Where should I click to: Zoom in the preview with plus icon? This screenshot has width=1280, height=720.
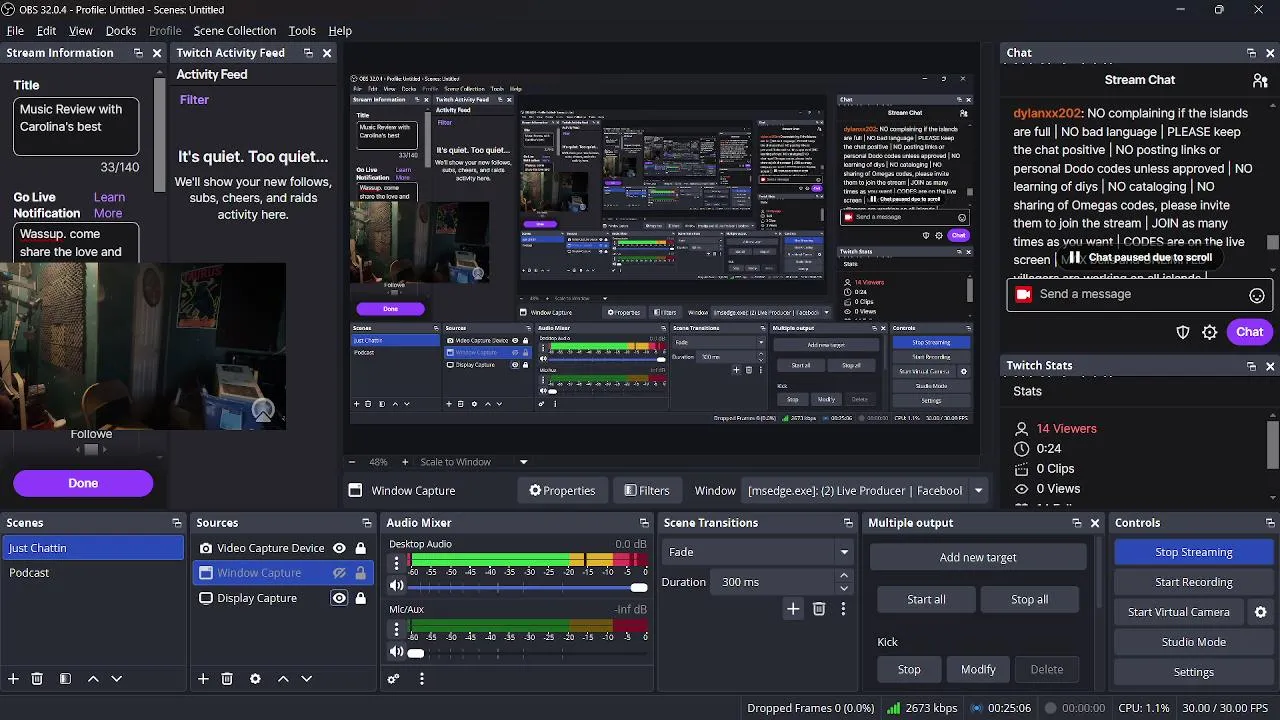click(x=405, y=462)
